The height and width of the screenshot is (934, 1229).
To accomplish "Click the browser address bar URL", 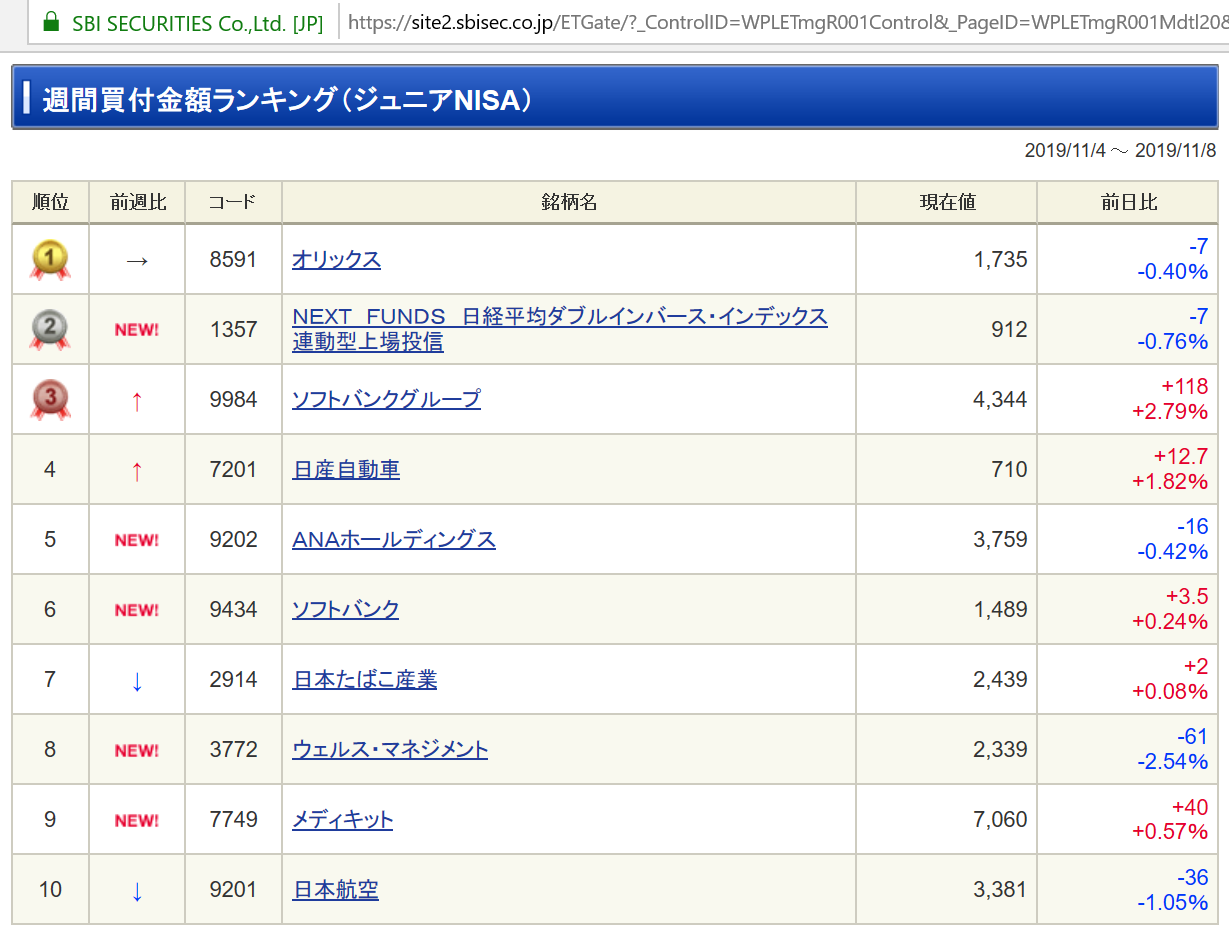I will click(x=780, y=22).
